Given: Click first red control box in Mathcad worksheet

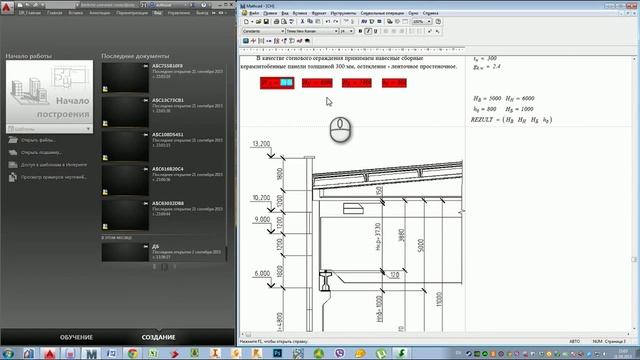Looking at the screenshot, I should click(277, 83).
